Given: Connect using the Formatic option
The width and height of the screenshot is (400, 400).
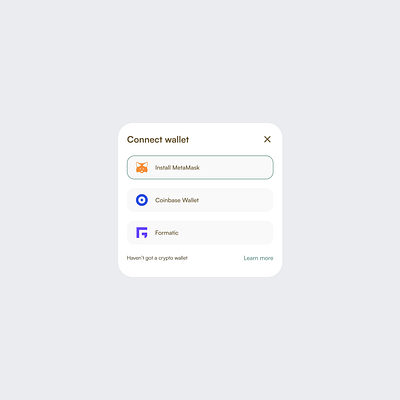Looking at the screenshot, I should [x=200, y=232].
